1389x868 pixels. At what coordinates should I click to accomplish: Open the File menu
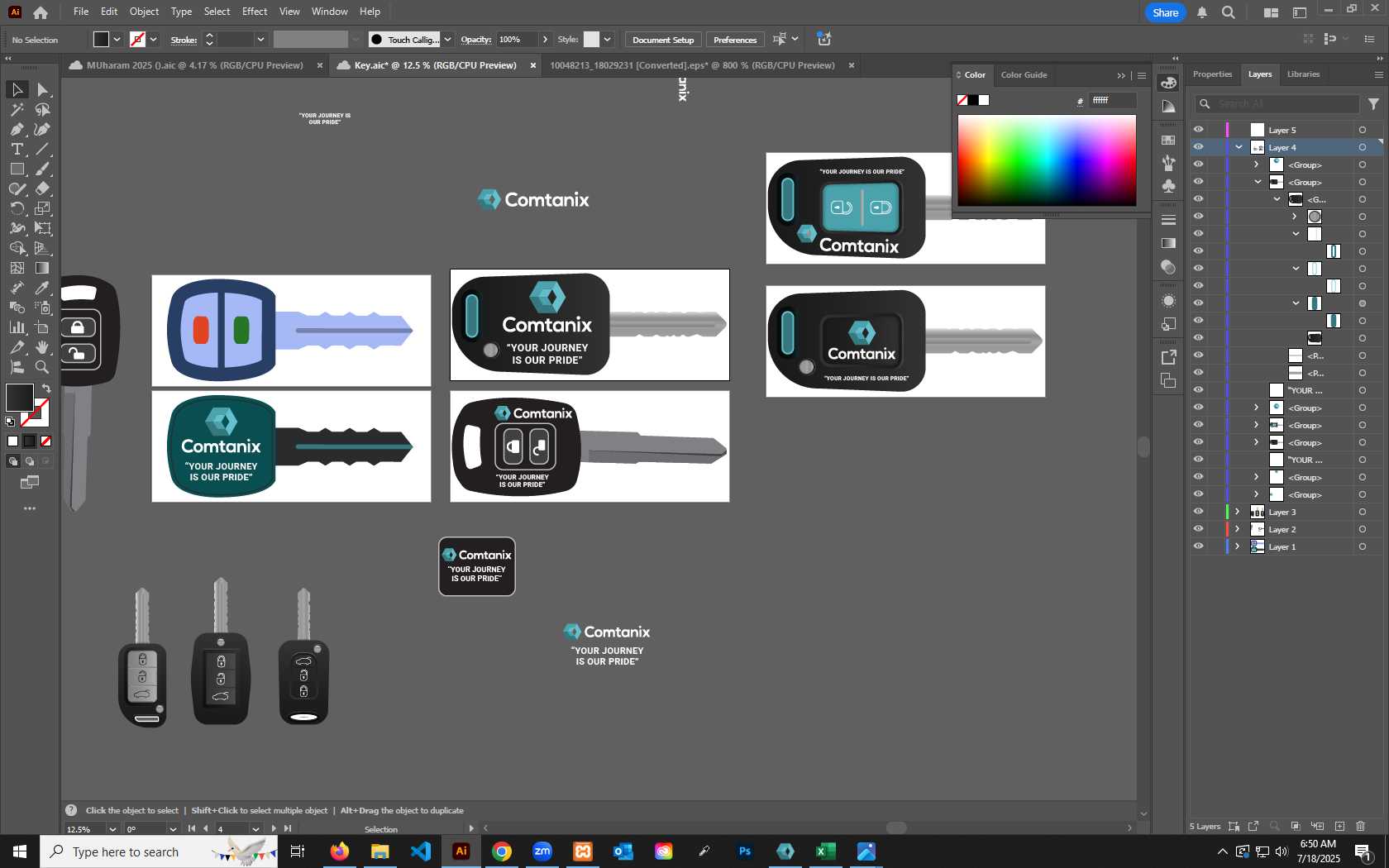pyautogui.click(x=81, y=12)
